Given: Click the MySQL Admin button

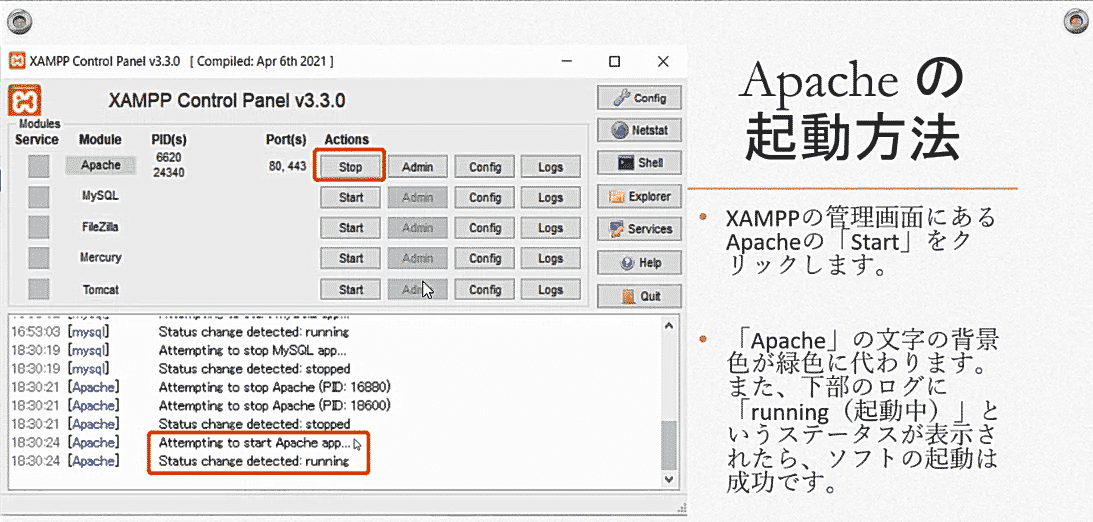Looking at the screenshot, I should click(x=418, y=197).
